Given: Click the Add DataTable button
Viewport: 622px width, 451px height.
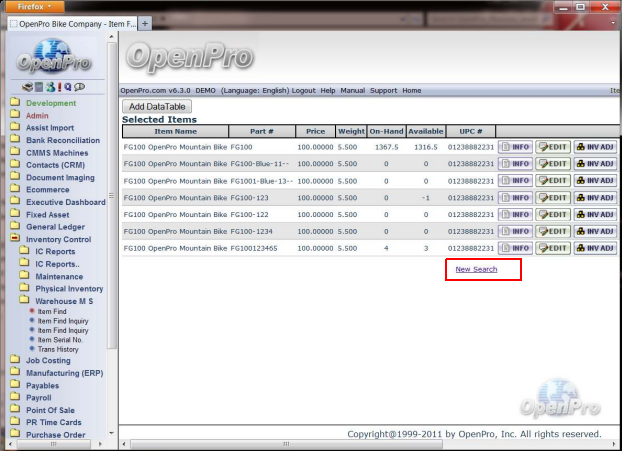Looking at the screenshot, I should click(x=155, y=107).
